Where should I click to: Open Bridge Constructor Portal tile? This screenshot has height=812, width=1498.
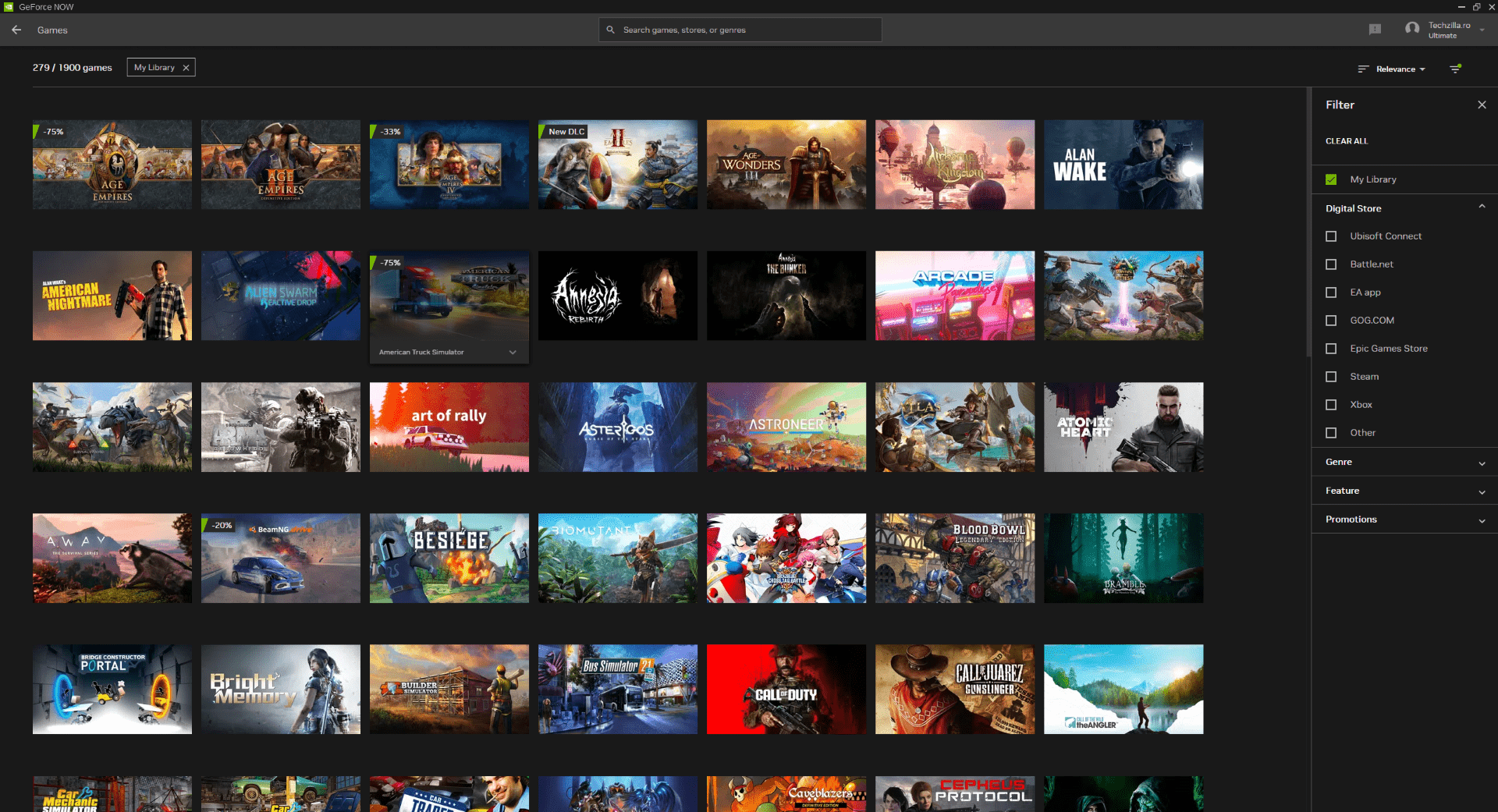tap(112, 689)
